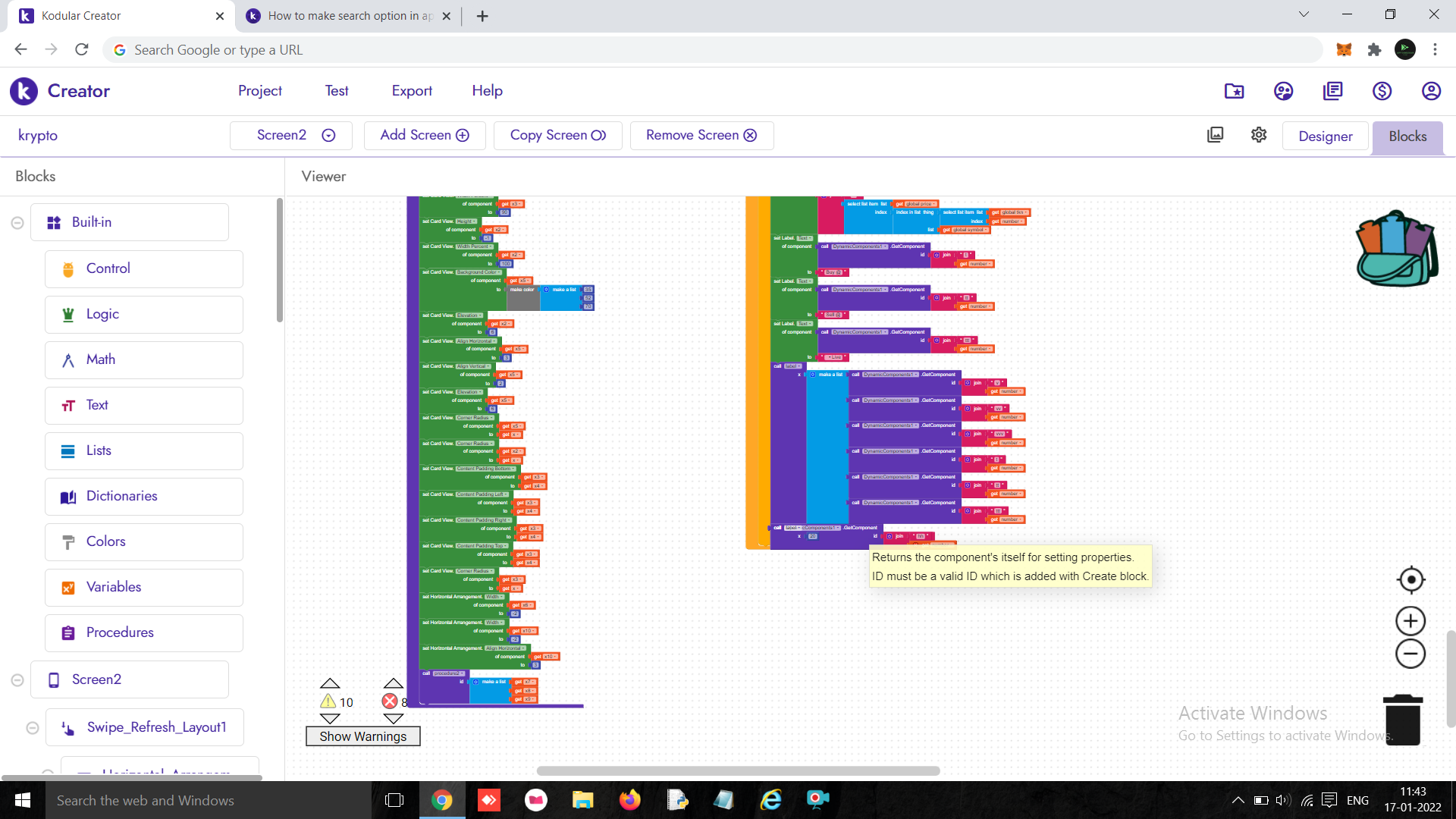The image size is (1456, 819).
Task: Click the Add Screen button
Action: [424, 135]
